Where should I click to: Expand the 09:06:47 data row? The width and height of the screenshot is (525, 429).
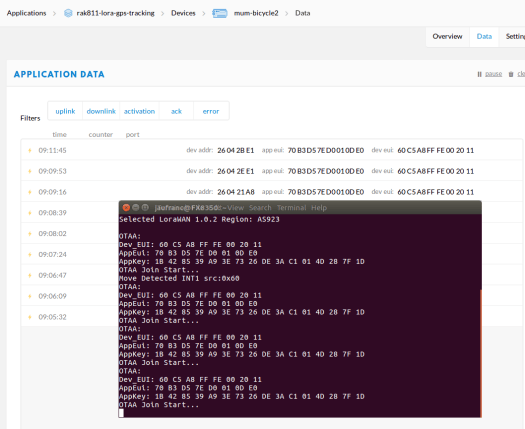70,275
